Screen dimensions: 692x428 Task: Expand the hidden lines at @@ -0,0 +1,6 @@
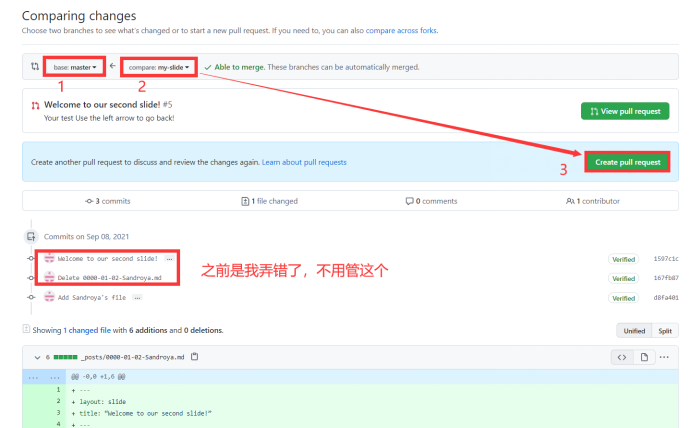[44, 377]
